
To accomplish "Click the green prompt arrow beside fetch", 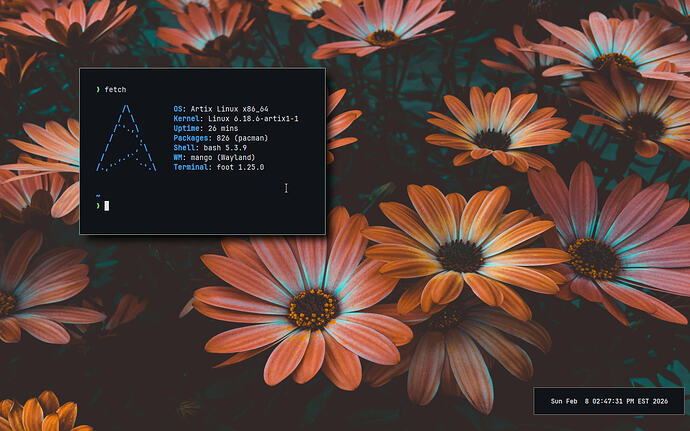I will coord(97,89).
